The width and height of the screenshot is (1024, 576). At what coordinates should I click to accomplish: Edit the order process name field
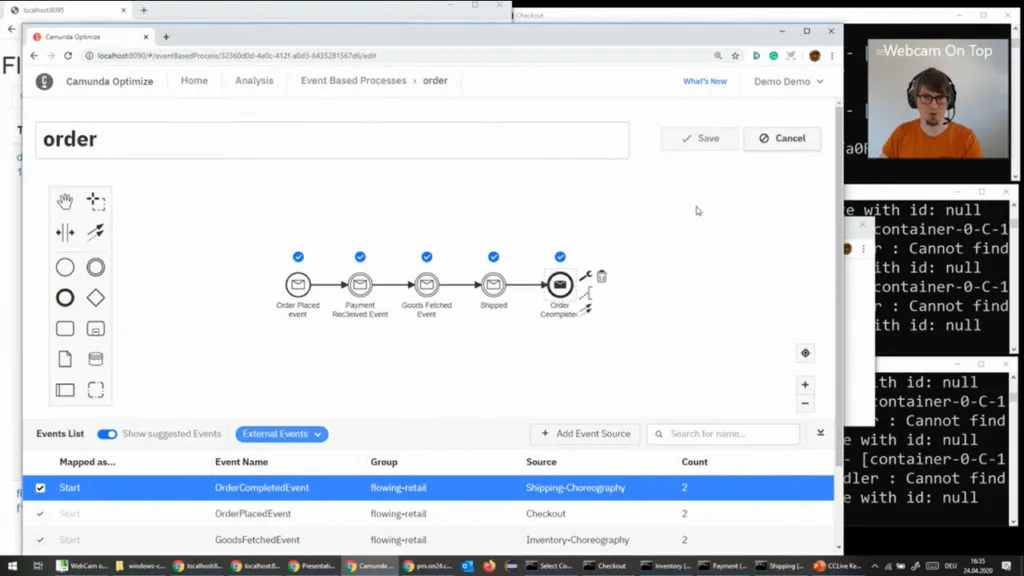[x=332, y=140]
